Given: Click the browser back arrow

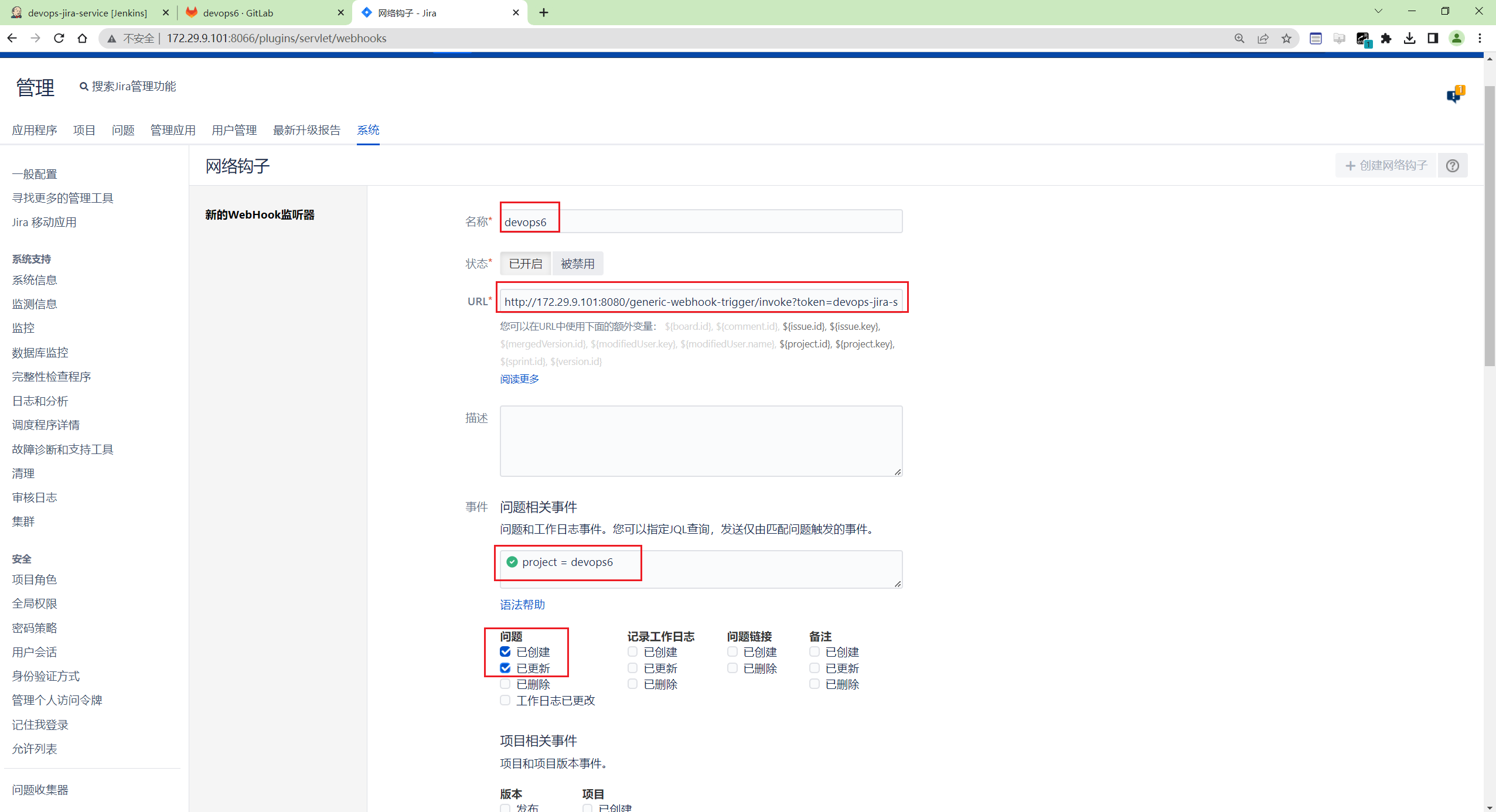Looking at the screenshot, I should tap(12, 38).
